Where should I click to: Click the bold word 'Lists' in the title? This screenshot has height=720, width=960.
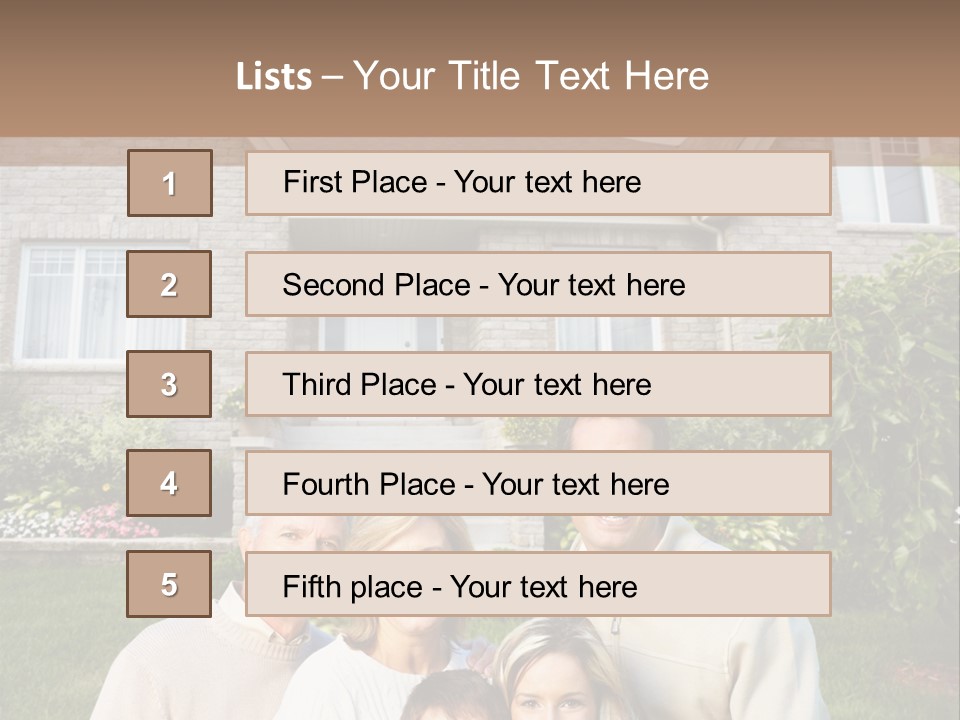[274, 76]
